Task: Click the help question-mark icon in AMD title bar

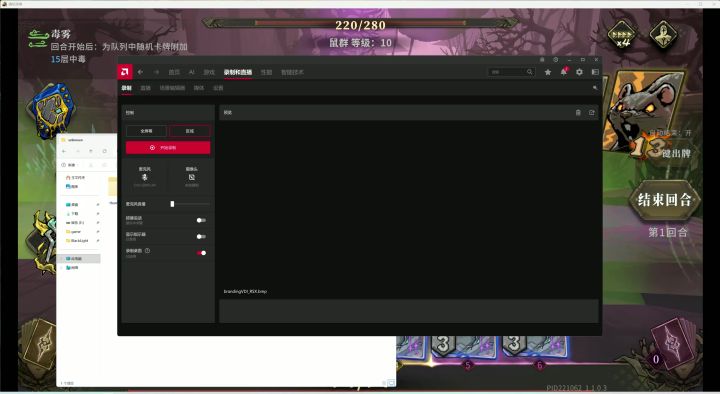Action: click(556, 60)
